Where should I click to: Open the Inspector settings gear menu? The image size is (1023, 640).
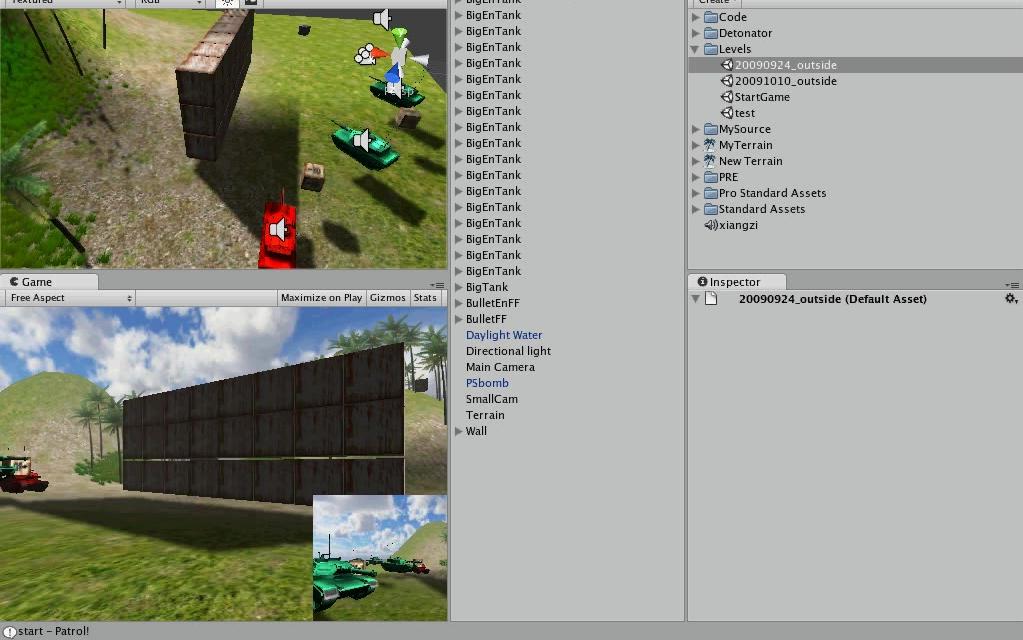(1011, 298)
